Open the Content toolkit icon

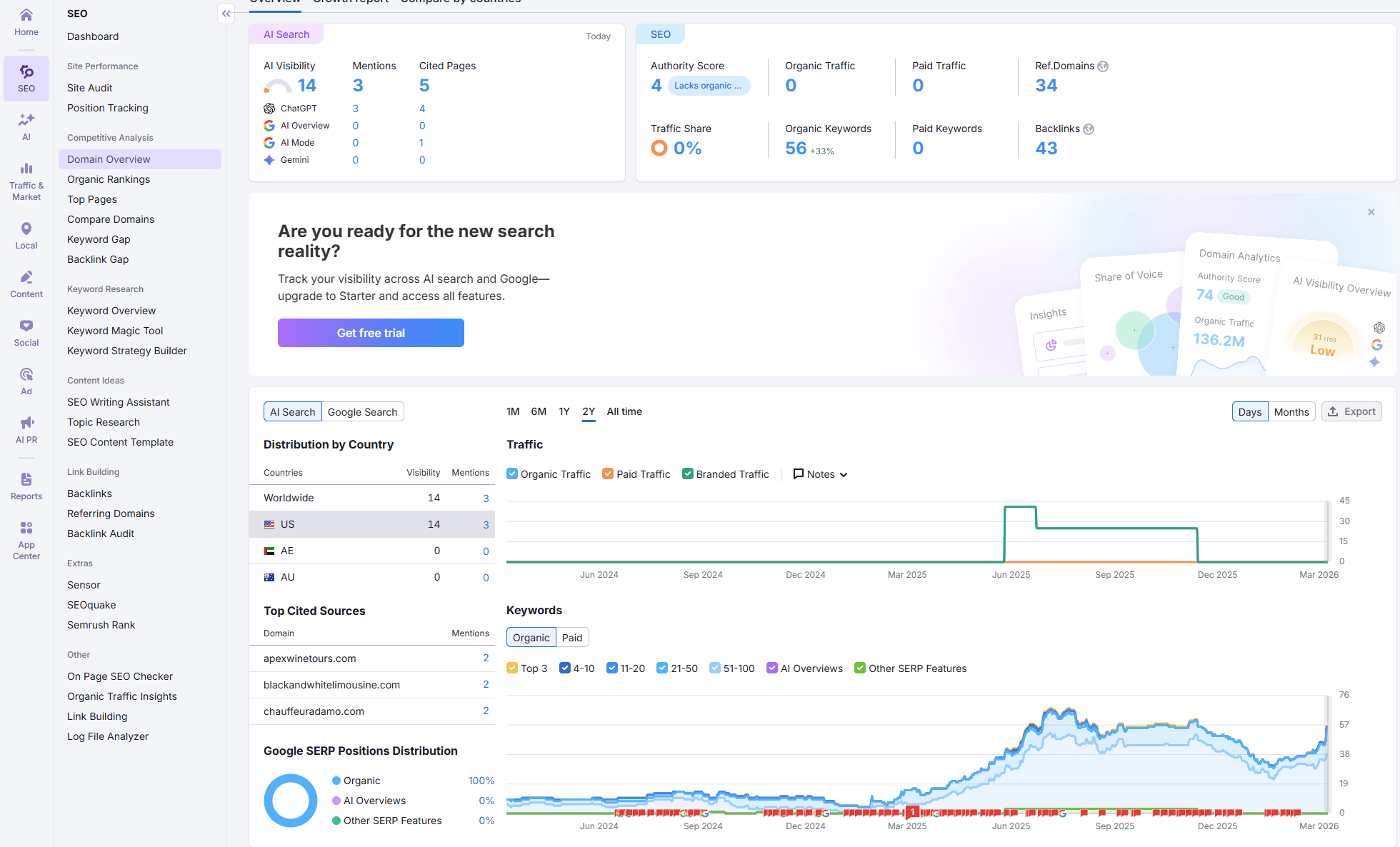(x=26, y=284)
